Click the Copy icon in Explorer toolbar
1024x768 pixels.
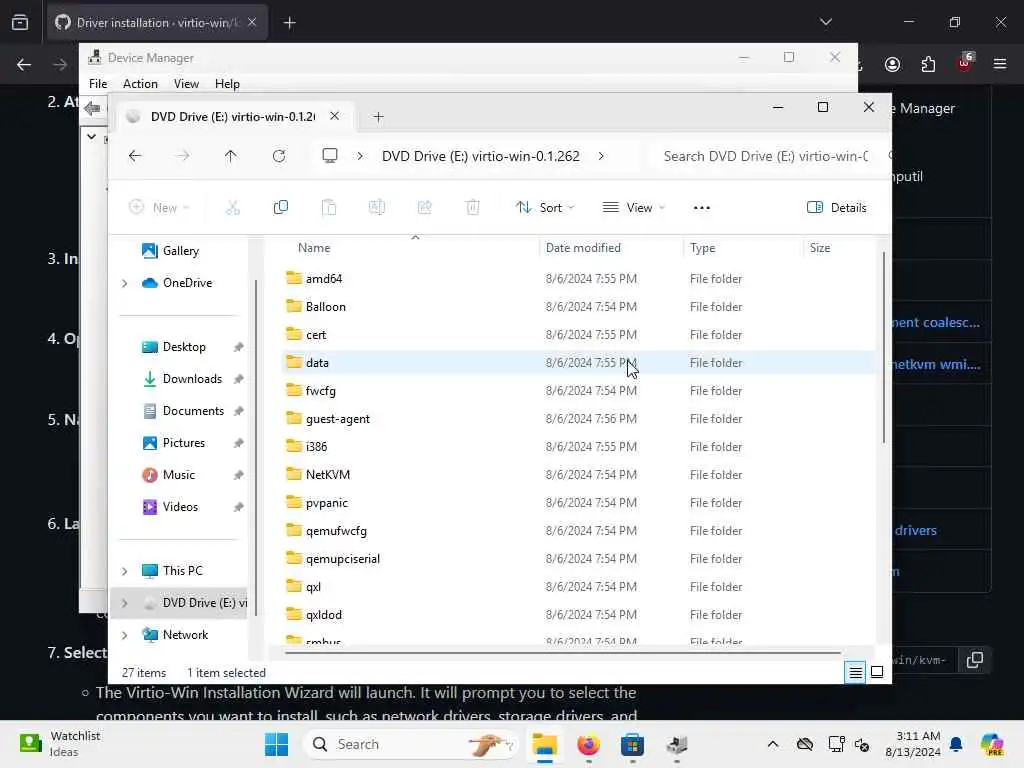click(x=281, y=208)
